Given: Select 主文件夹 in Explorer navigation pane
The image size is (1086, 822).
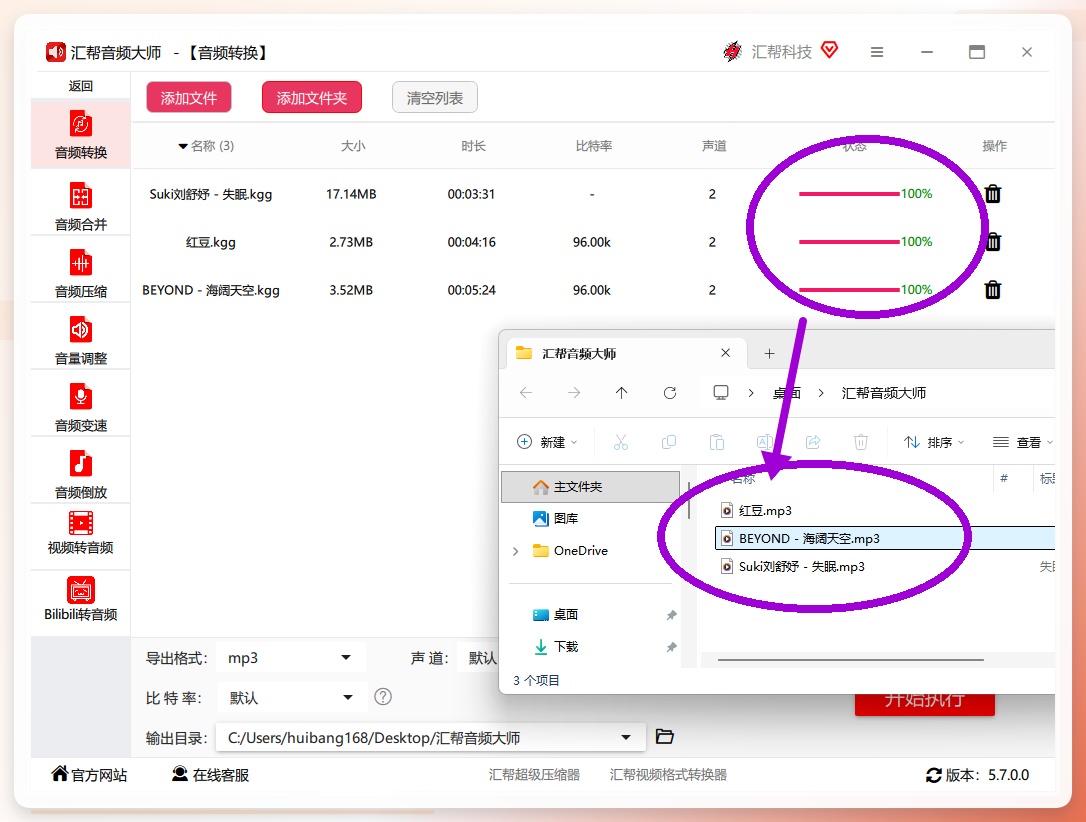Looking at the screenshot, I should pos(591,487).
